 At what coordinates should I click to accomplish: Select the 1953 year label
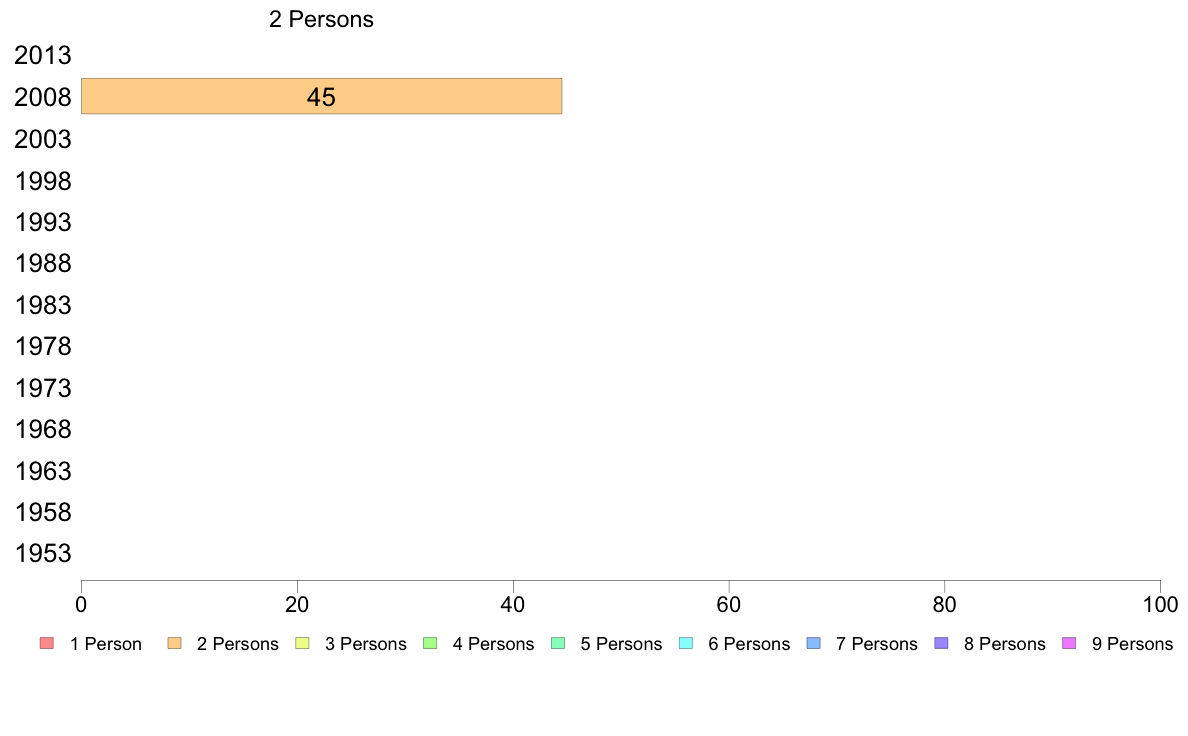pos(43,553)
